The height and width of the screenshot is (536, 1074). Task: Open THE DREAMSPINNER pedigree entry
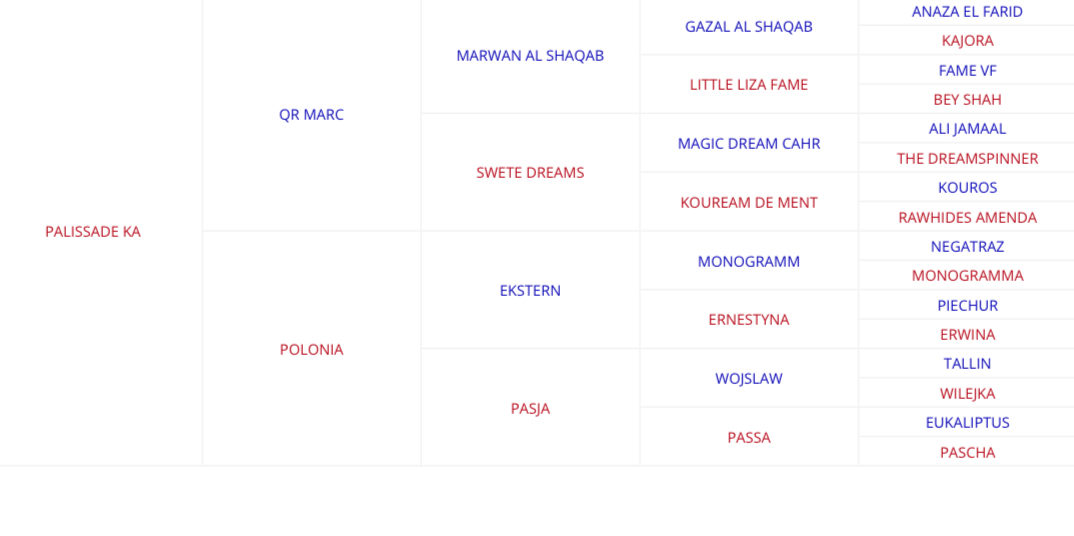click(967, 159)
